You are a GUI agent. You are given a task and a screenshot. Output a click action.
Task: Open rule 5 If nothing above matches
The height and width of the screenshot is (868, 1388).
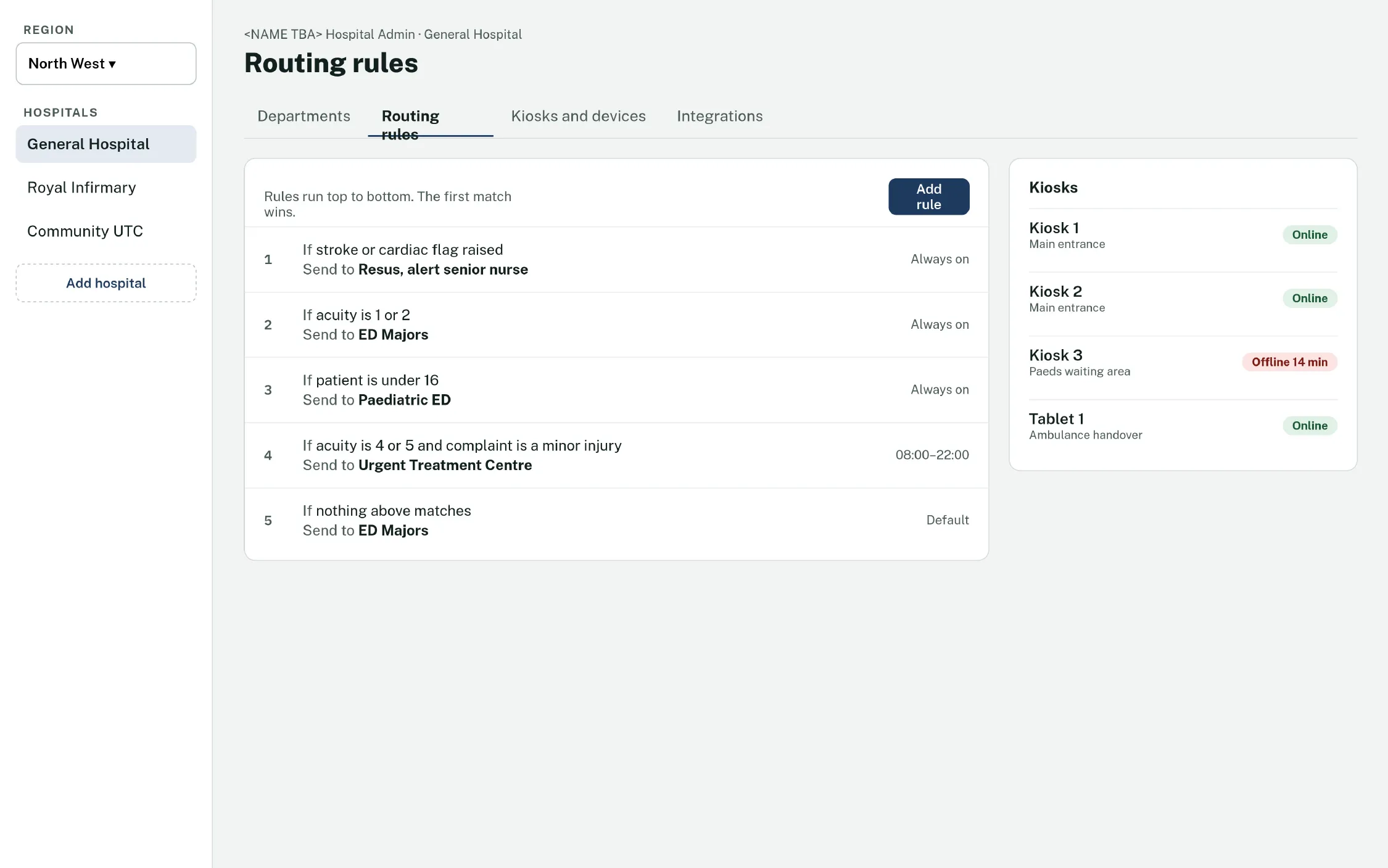coord(616,521)
